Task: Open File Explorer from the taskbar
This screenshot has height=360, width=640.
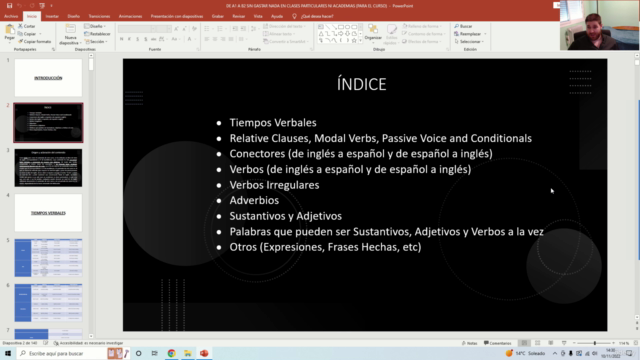Action: (188, 353)
